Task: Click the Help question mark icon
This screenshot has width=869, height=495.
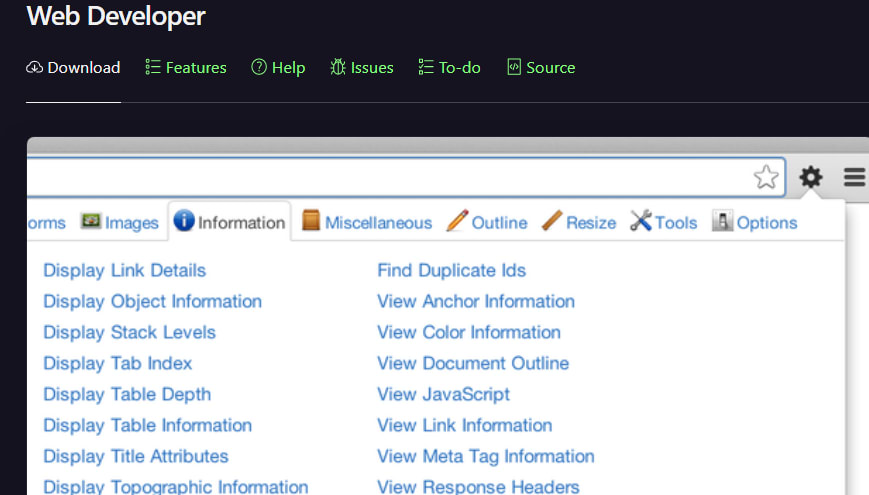Action: tap(259, 67)
